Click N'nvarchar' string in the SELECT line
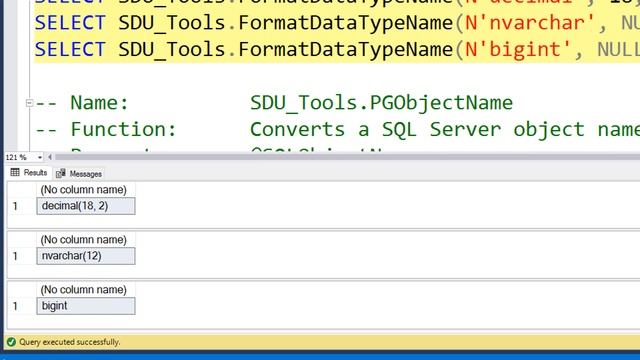The image size is (640, 360). point(530,22)
